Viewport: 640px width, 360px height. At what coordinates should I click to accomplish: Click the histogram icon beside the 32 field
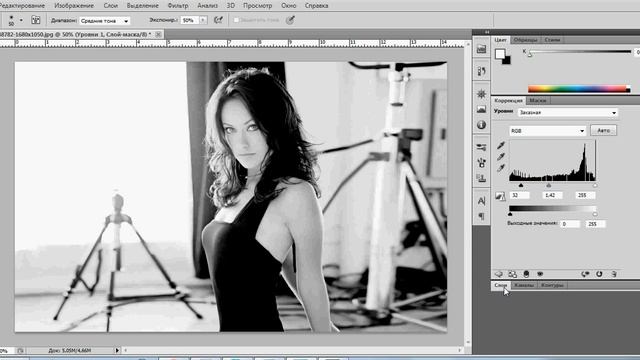(x=500, y=196)
